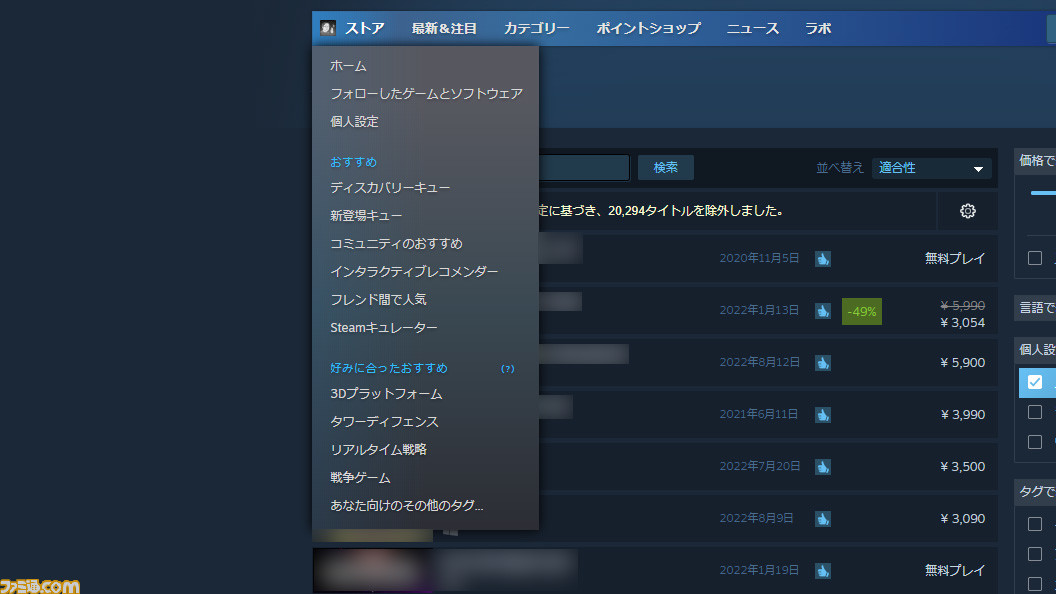Click the -49% discount badge
This screenshot has height=594, width=1056.
862,312
